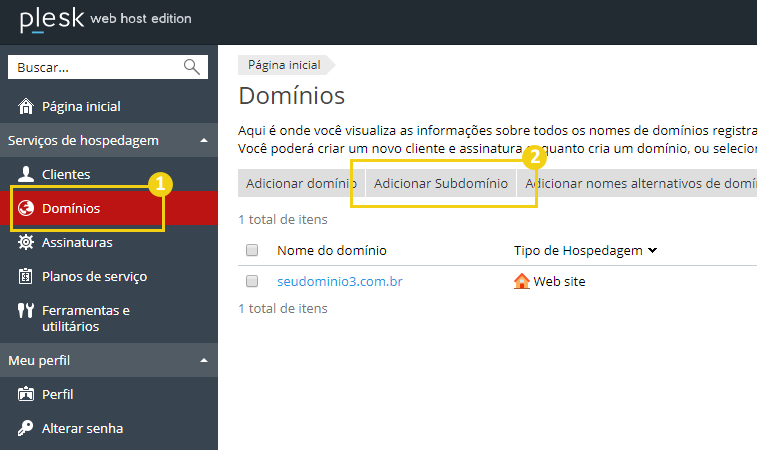Click the key icon next to Alterar senha
The height and width of the screenshot is (450, 757).
pyautogui.click(x=26, y=428)
